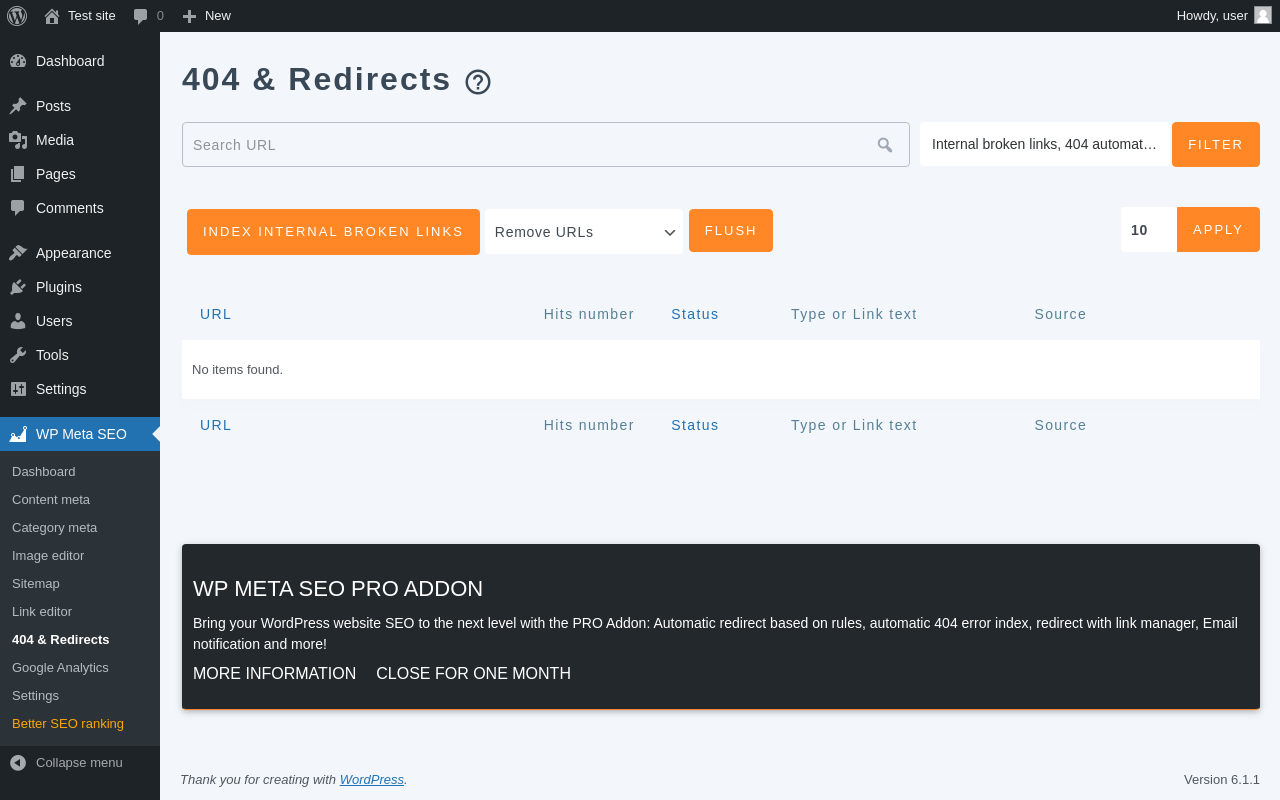Open the Sitemap submenu item
This screenshot has width=1280, height=800.
[x=36, y=583]
